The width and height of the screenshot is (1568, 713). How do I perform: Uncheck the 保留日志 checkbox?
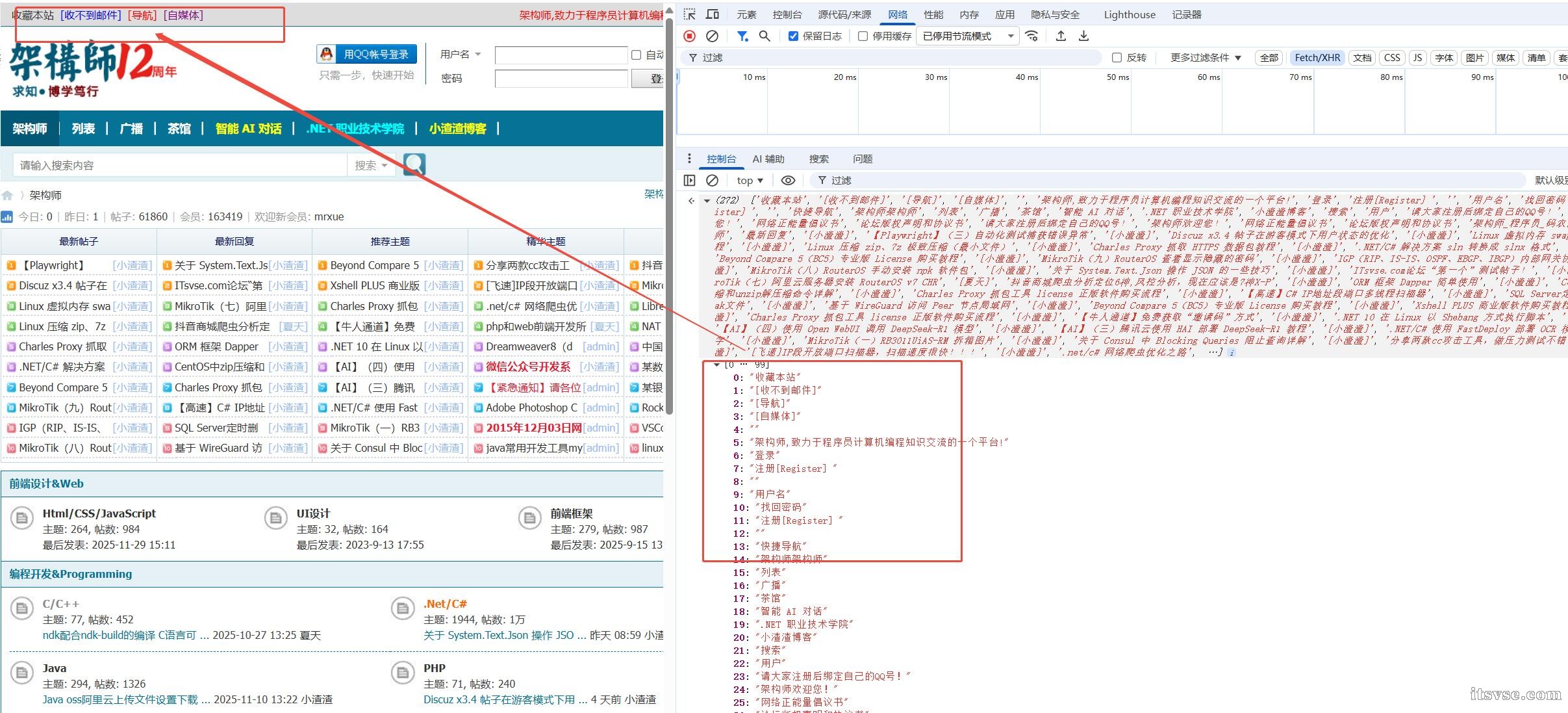[793, 36]
